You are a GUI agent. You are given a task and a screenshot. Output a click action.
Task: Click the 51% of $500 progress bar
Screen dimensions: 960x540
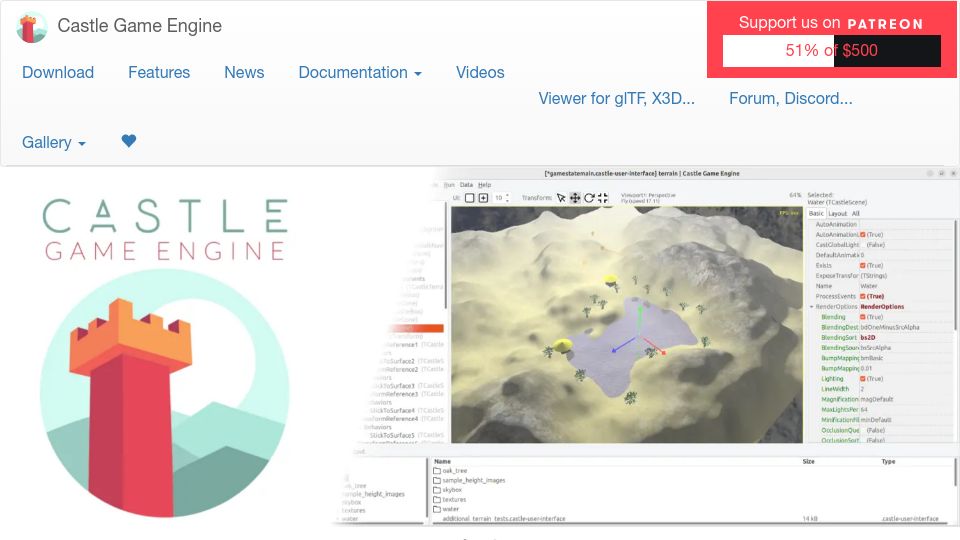831,50
